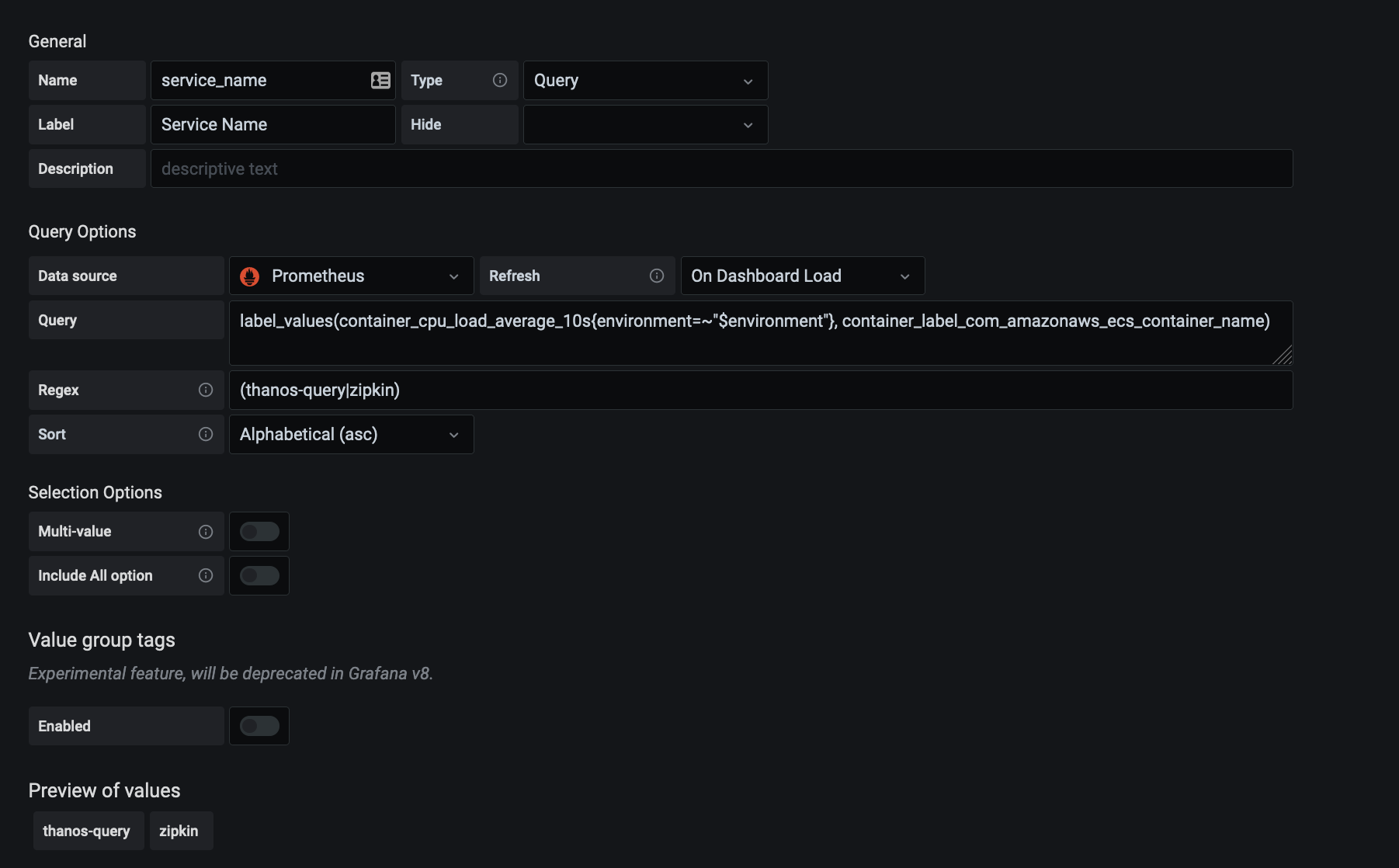Image resolution: width=1399 pixels, height=868 pixels.
Task: Open the Type dropdown showing Query
Action: point(645,80)
